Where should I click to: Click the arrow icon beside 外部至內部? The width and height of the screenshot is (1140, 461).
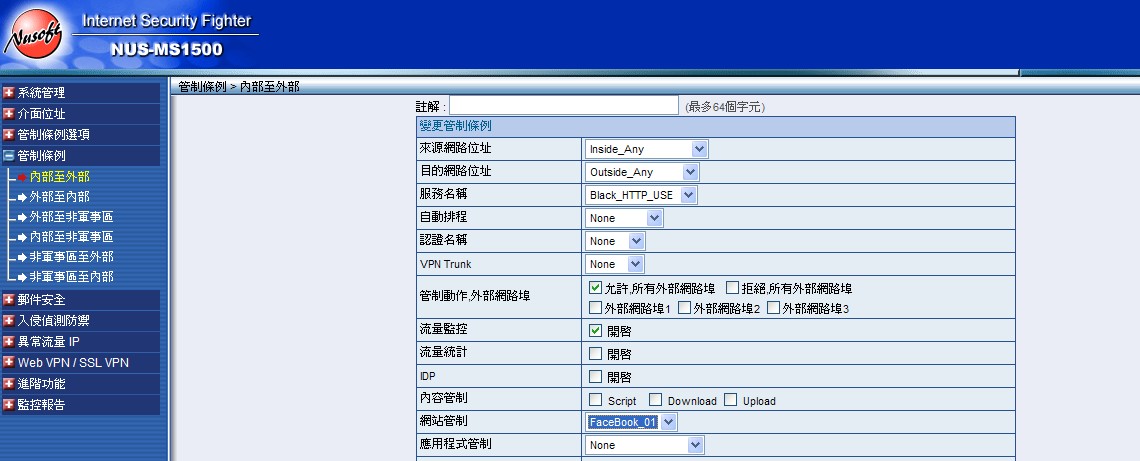pos(22,196)
